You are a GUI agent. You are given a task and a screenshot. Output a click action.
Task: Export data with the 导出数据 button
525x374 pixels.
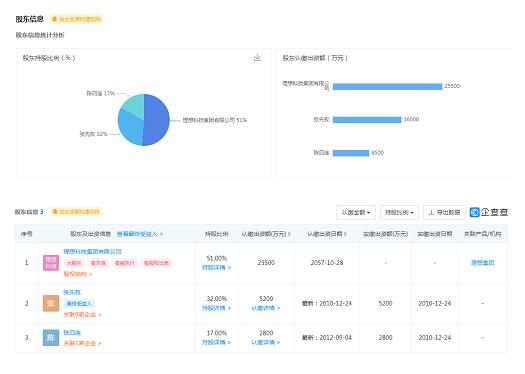444,213
